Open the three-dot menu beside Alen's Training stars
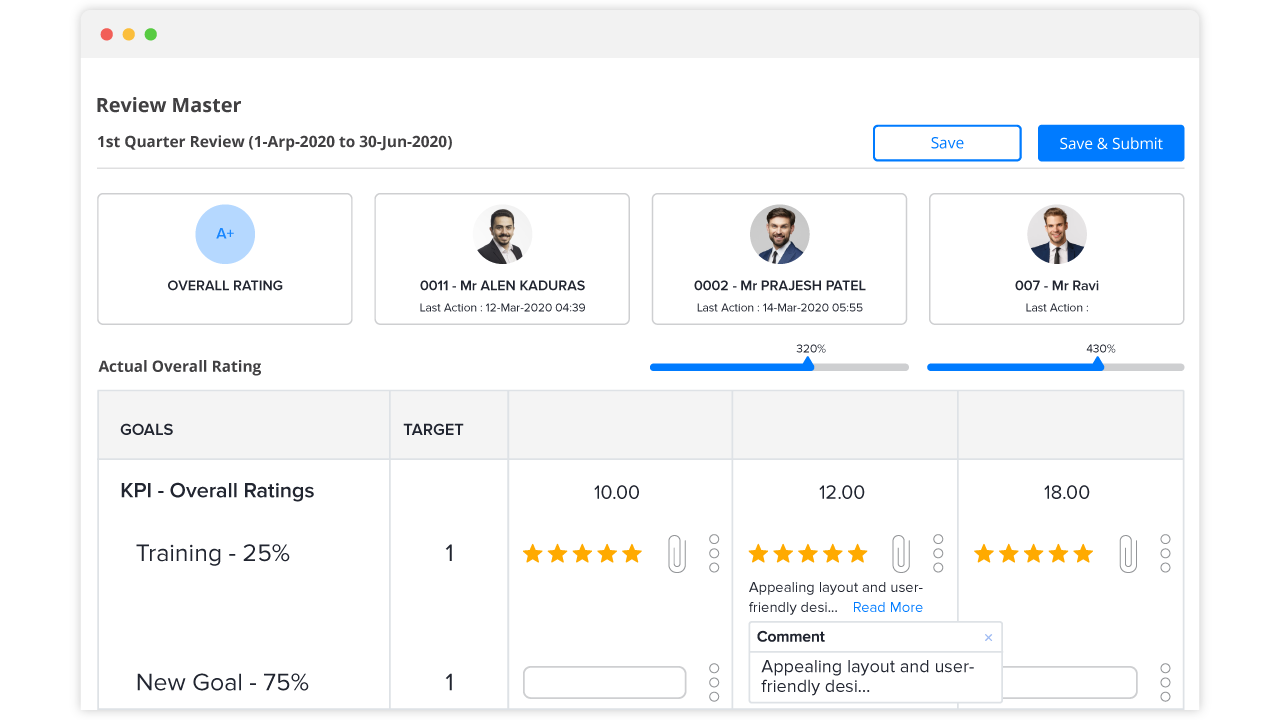1280x720 pixels. 714,553
